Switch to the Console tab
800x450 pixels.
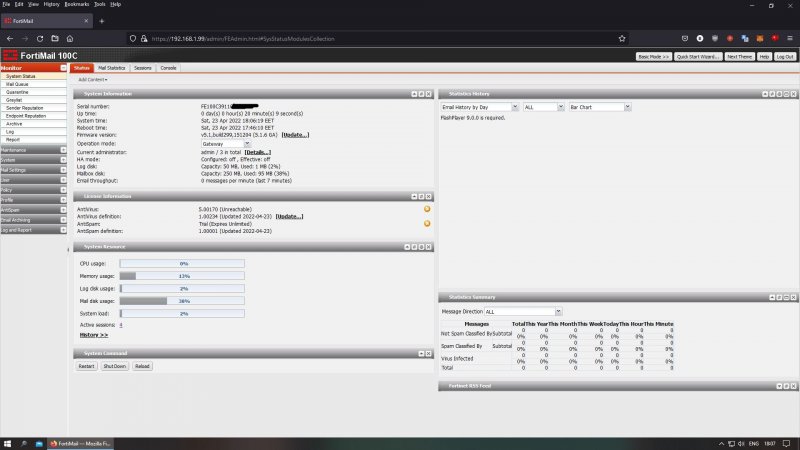[168, 68]
